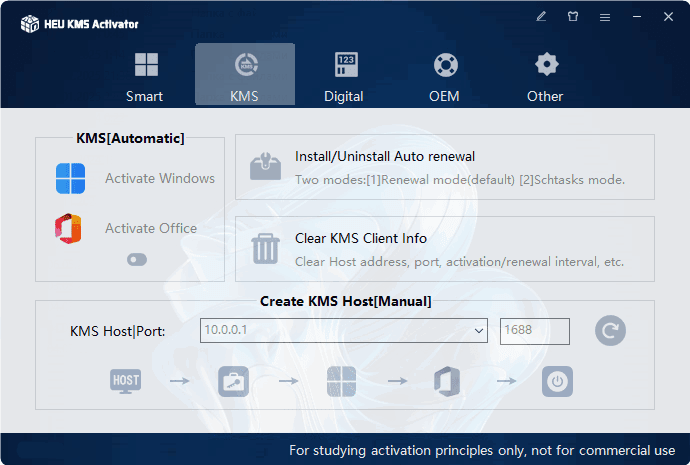The width and height of the screenshot is (690, 465).
Task: Open the Smart activation tab
Action: [144, 76]
